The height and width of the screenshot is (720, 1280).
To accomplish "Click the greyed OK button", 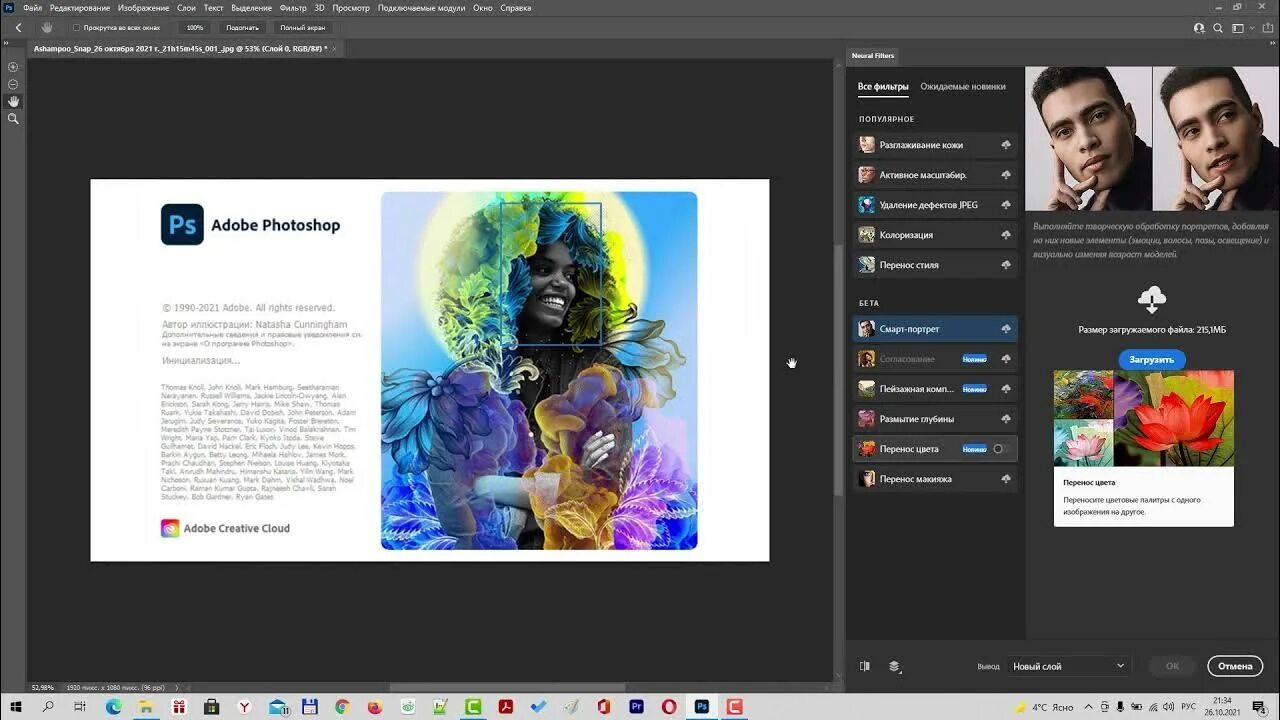I will click(x=1172, y=666).
